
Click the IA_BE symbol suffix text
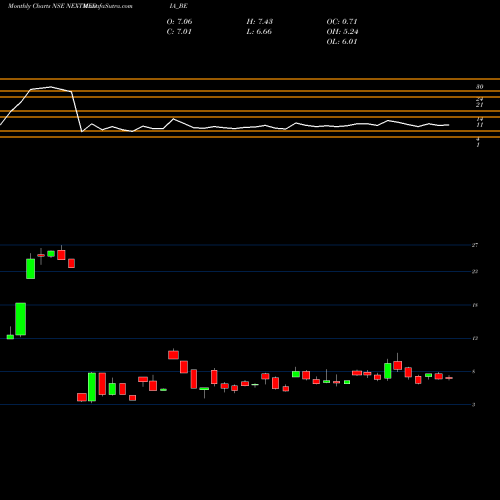[179, 6]
